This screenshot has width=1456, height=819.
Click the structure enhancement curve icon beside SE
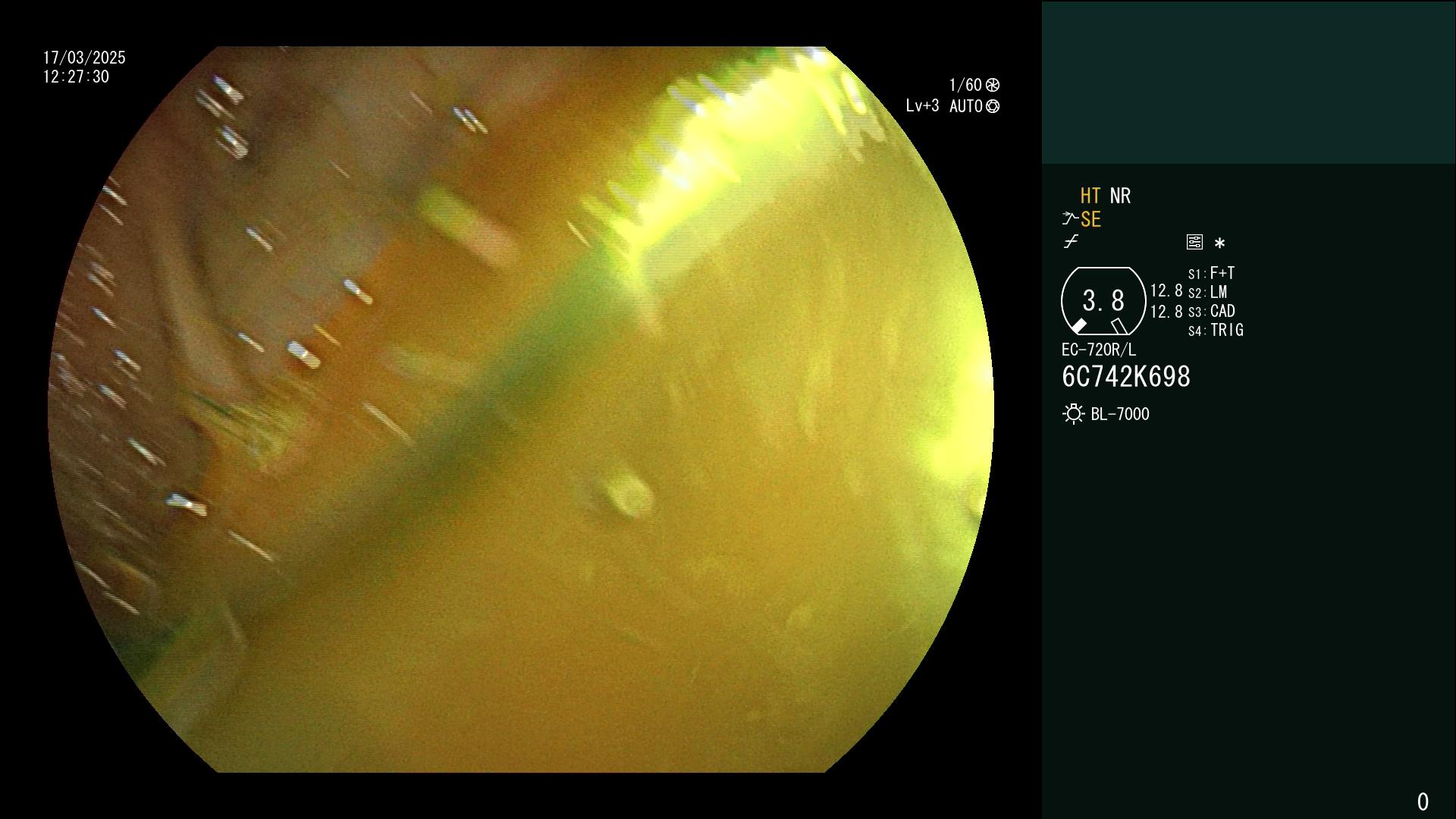click(1070, 219)
